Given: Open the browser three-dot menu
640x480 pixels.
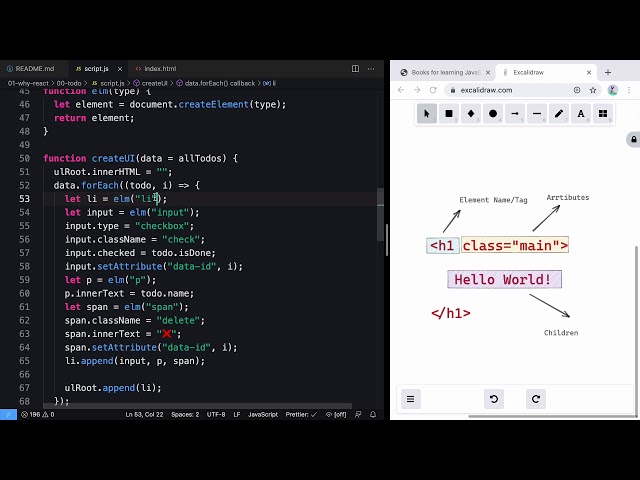Looking at the screenshot, I should tap(629, 90).
